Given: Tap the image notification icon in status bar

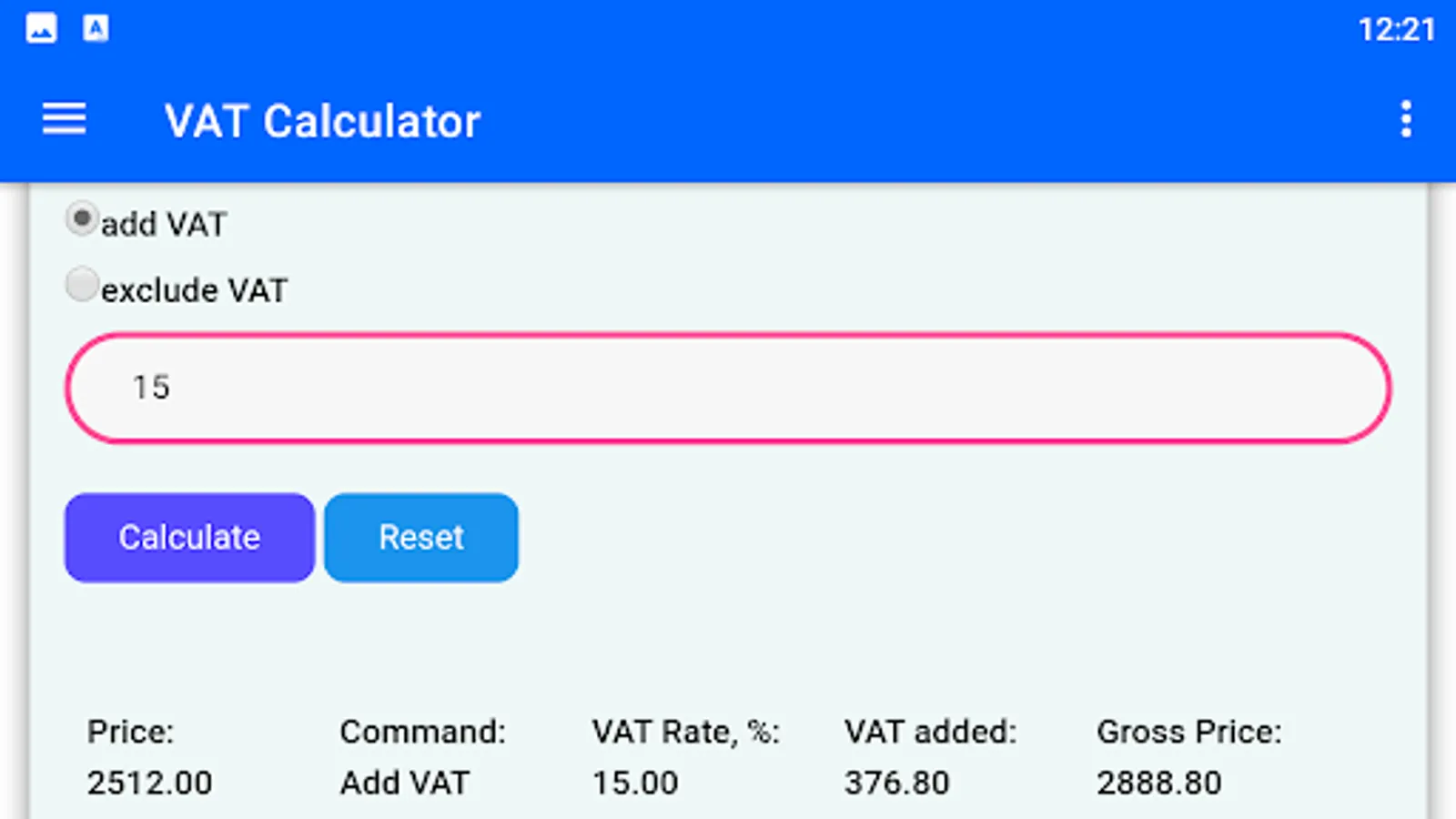Looking at the screenshot, I should click(41, 29).
